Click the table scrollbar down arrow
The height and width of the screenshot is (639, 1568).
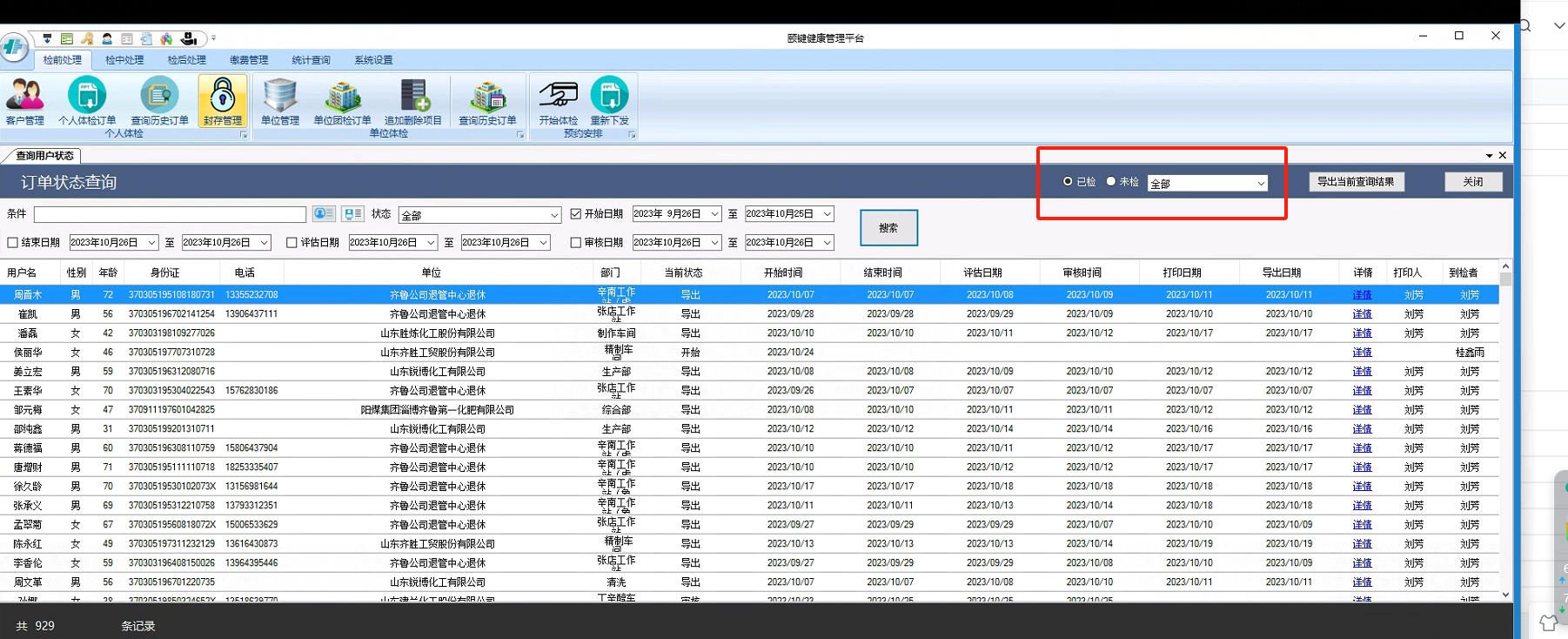(1505, 595)
